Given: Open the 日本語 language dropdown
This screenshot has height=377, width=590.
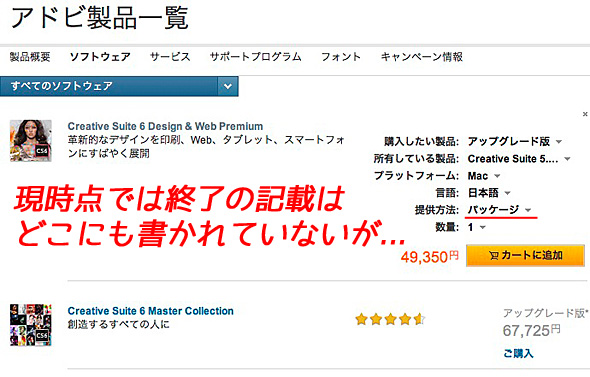Looking at the screenshot, I should click(489, 193).
